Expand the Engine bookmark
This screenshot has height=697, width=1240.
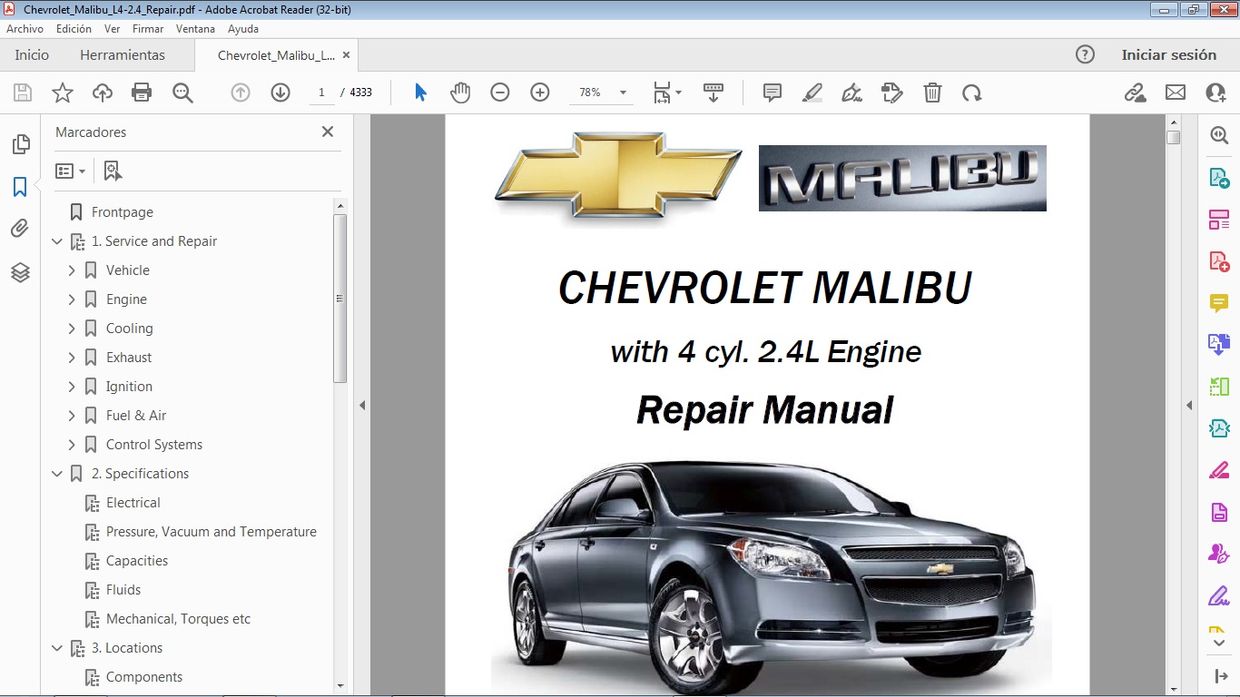coord(71,299)
